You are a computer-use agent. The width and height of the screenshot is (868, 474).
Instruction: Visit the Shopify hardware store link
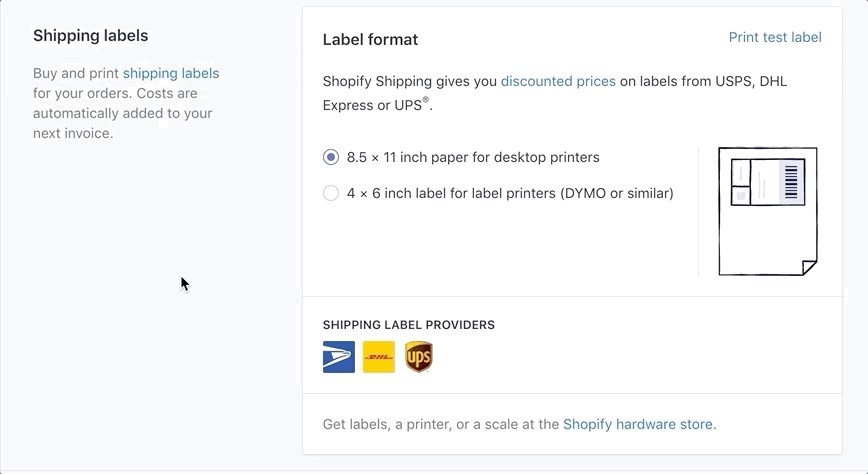(x=638, y=424)
